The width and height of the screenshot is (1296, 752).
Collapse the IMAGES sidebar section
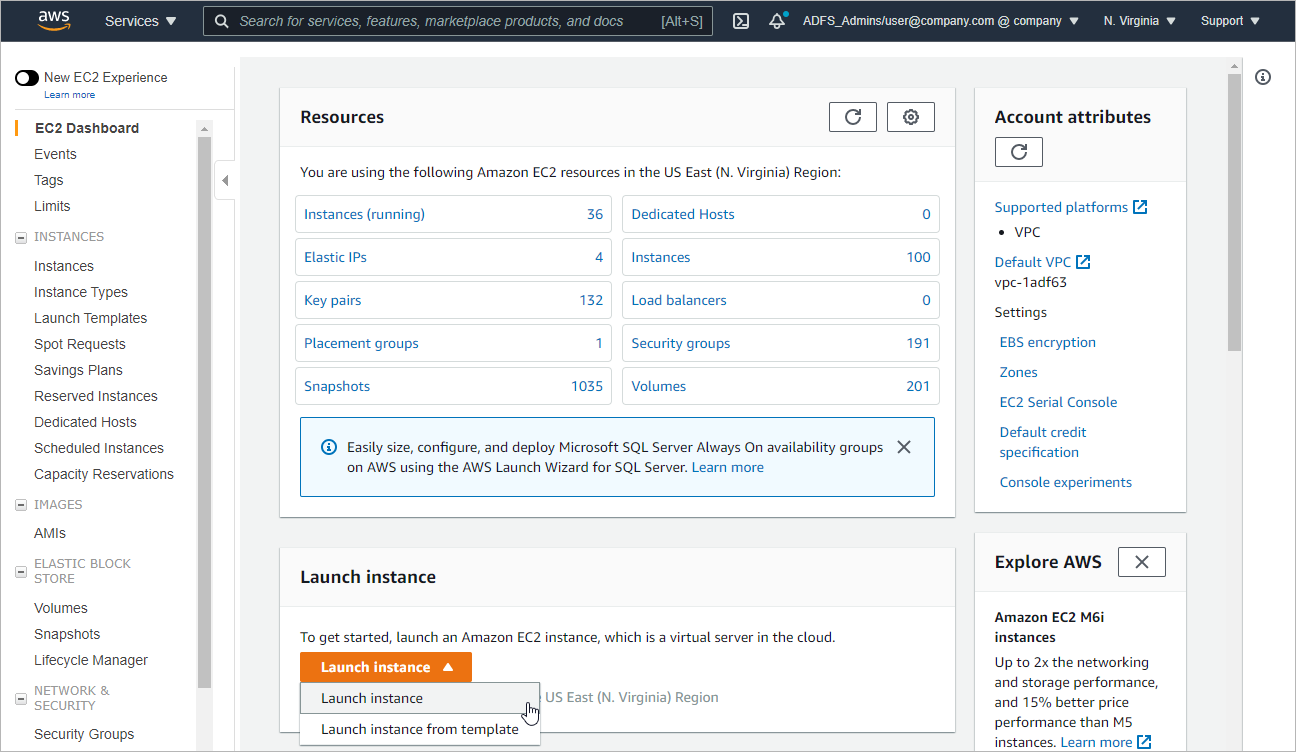click(x=20, y=506)
